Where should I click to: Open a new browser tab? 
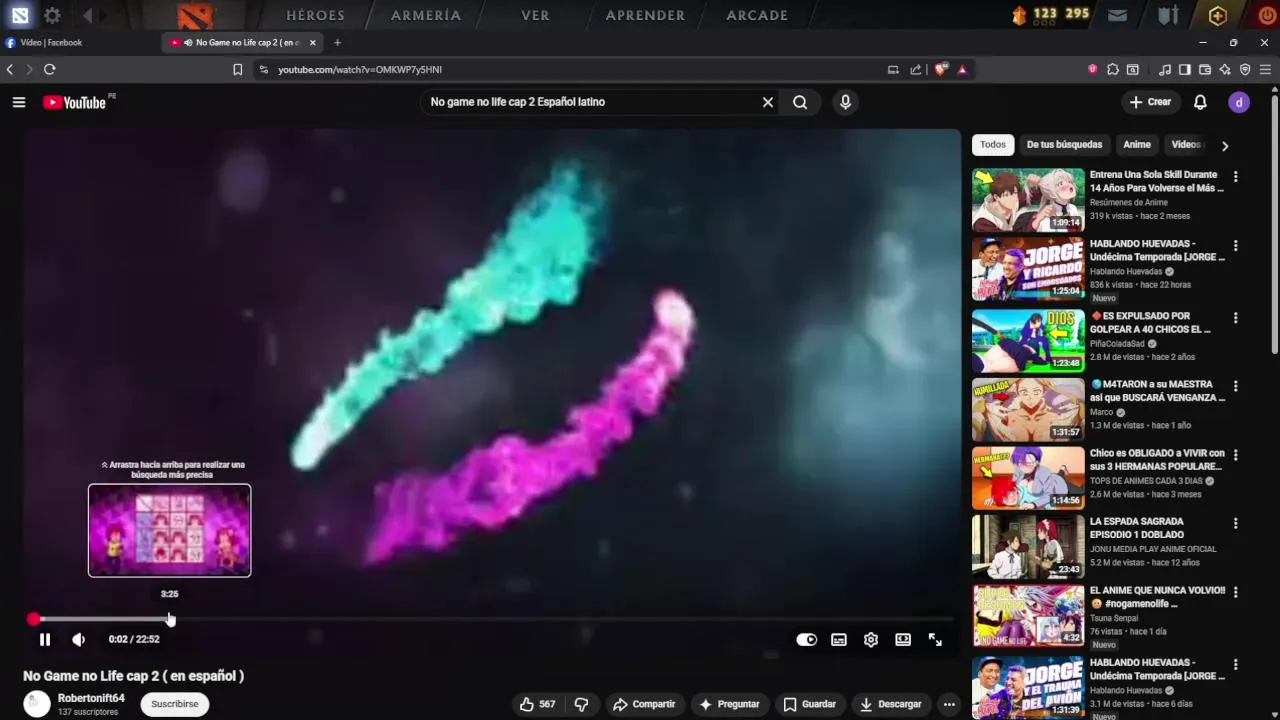[x=337, y=43]
